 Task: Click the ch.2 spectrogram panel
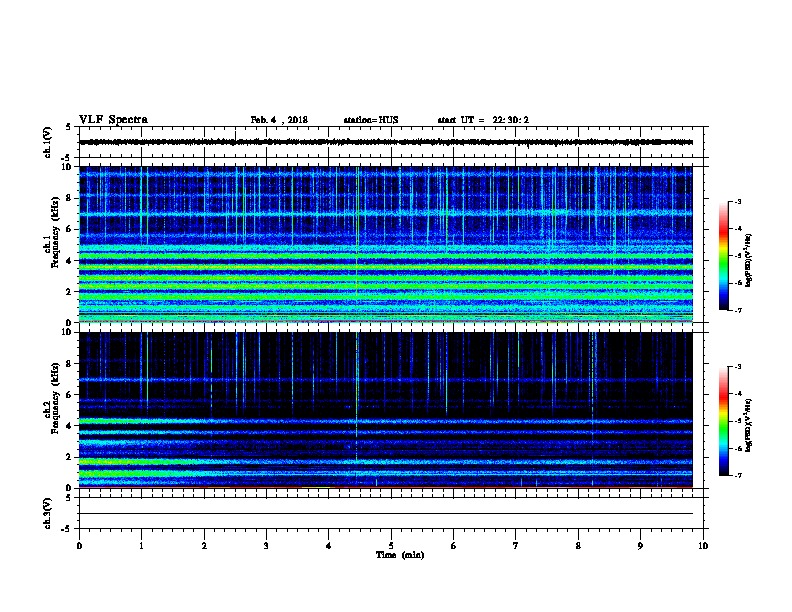[386, 410]
